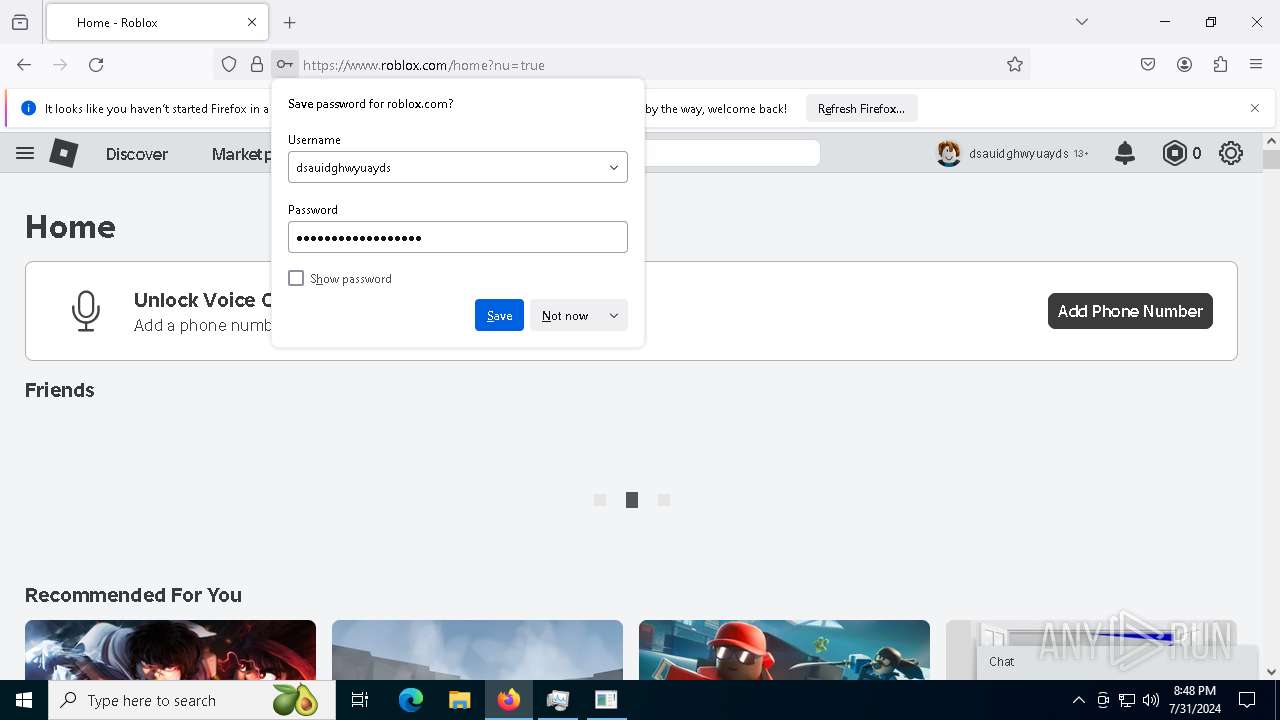Open the Roblox settings gear
The height and width of the screenshot is (720, 1280).
click(1231, 153)
